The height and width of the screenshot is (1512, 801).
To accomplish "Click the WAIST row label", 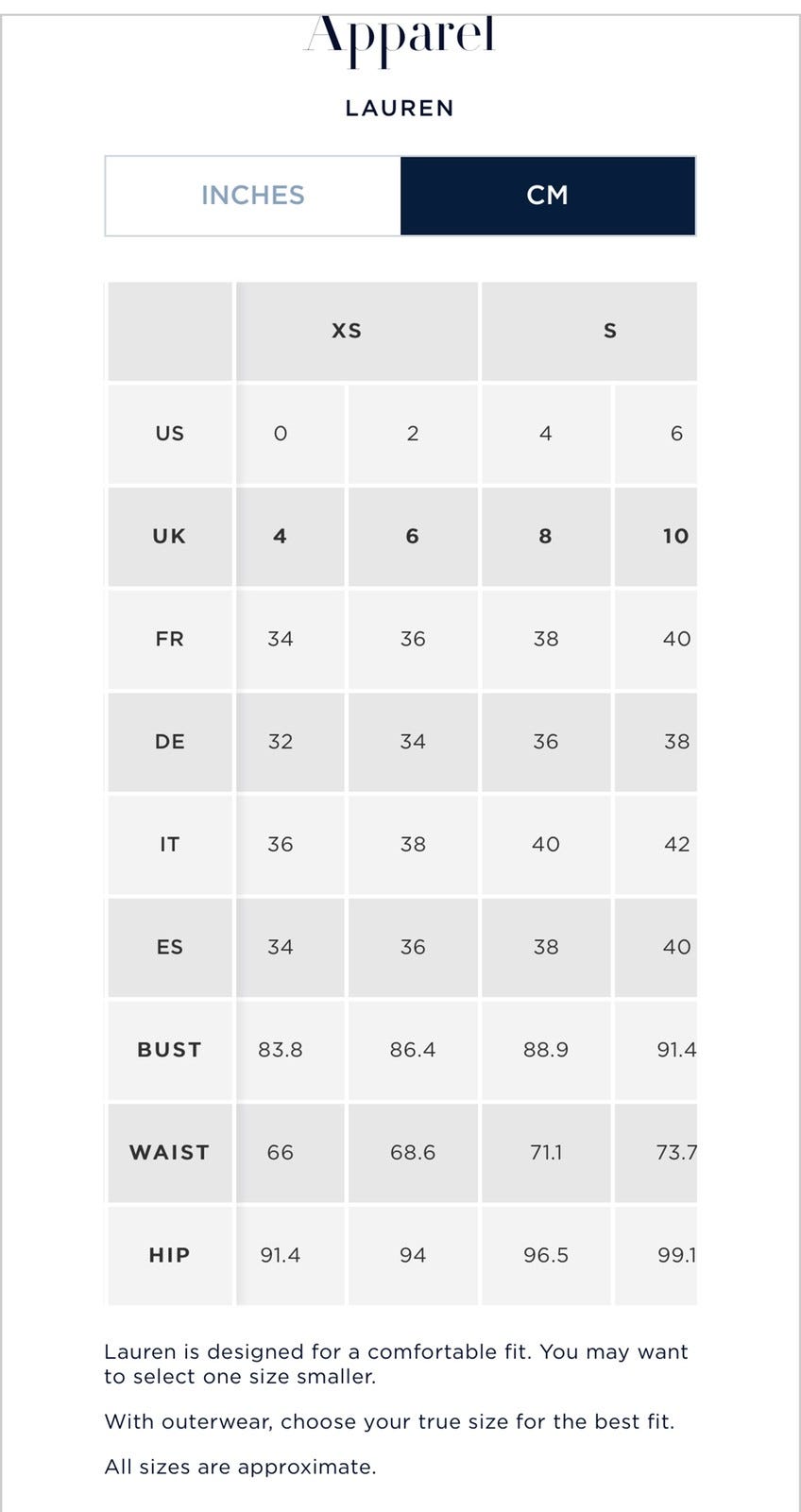I will (170, 1152).
